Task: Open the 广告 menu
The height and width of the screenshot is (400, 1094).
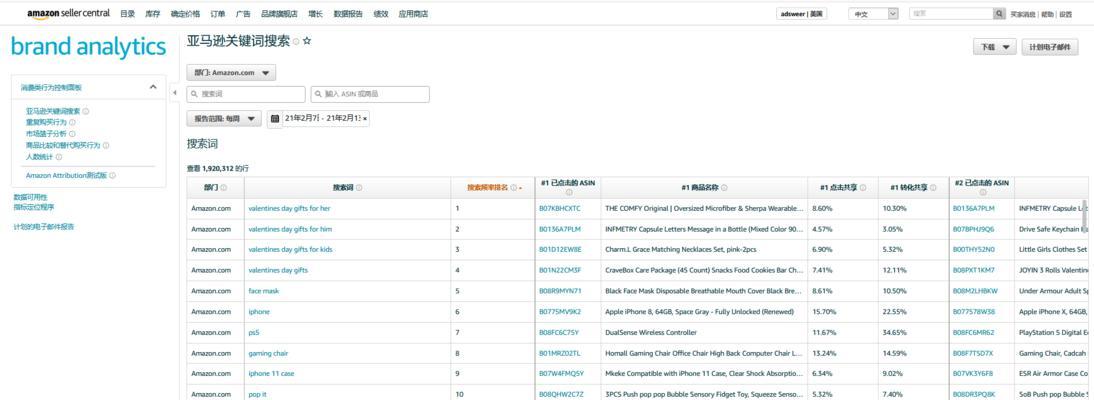Action: click(243, 14)
